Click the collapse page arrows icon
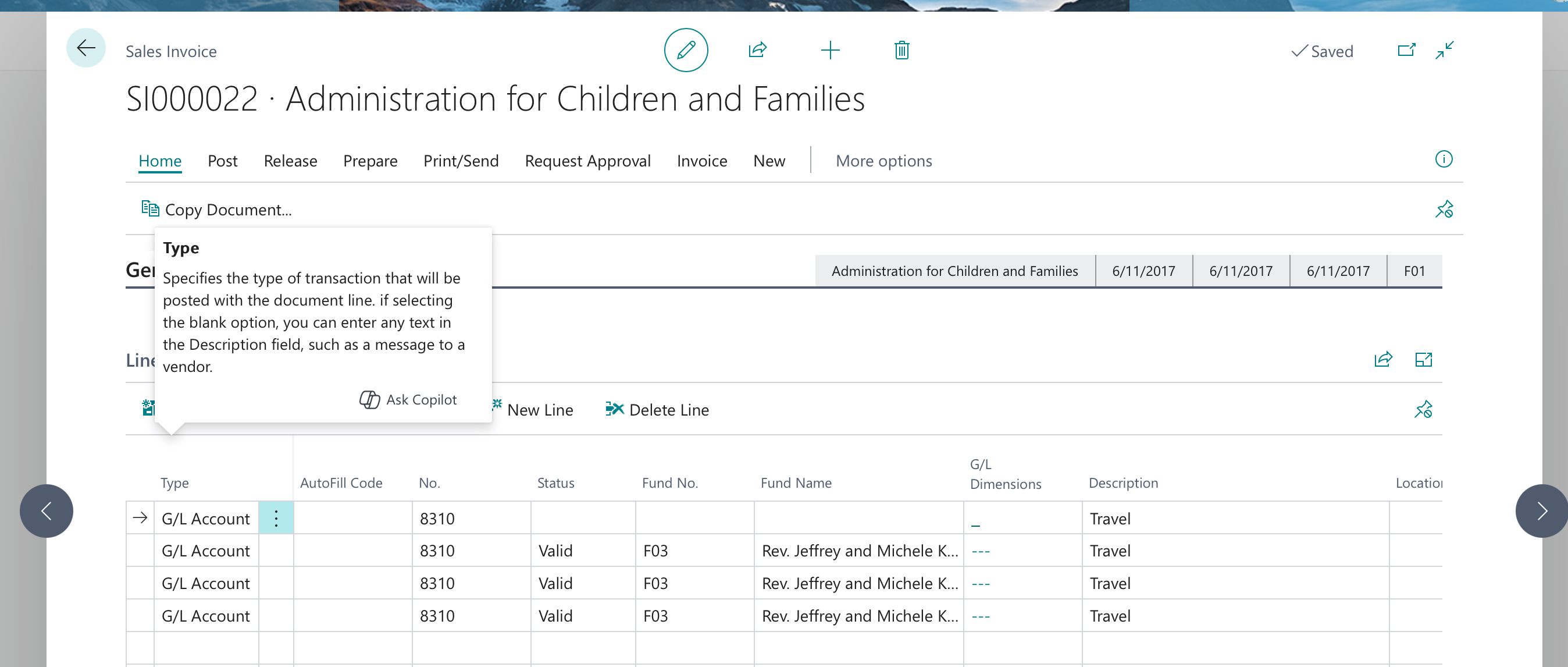1568x667 pixels. [1445, 50]
